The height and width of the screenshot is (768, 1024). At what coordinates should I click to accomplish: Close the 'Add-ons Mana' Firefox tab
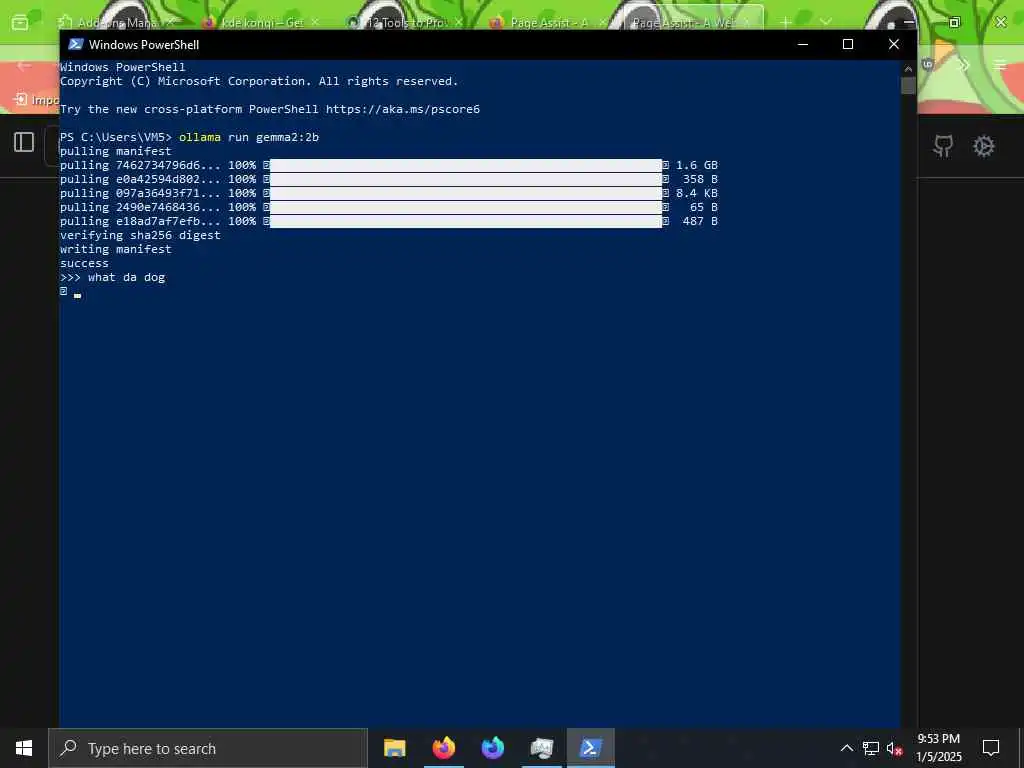[170, 22]
